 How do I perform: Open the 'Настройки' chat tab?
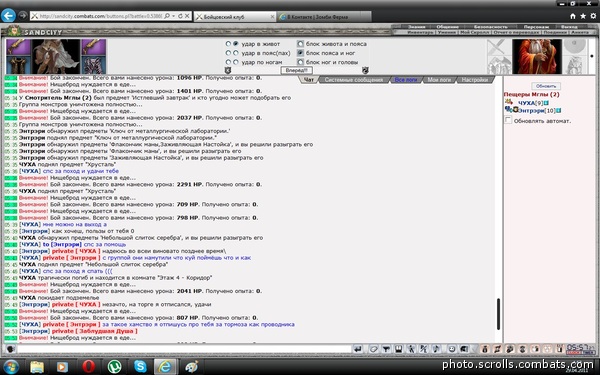(x=474, y=80)
